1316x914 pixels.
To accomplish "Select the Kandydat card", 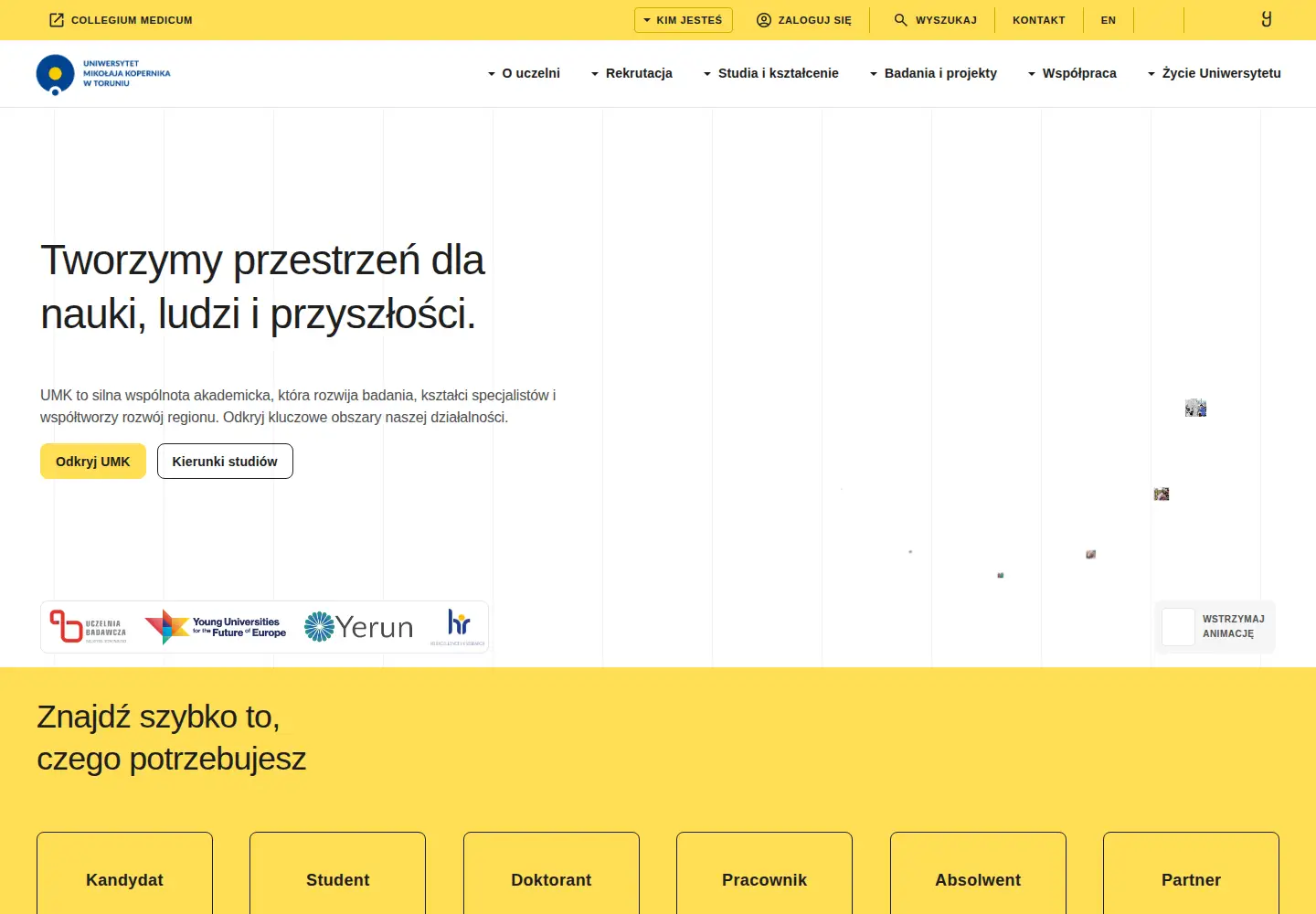I will click(124, 873).
